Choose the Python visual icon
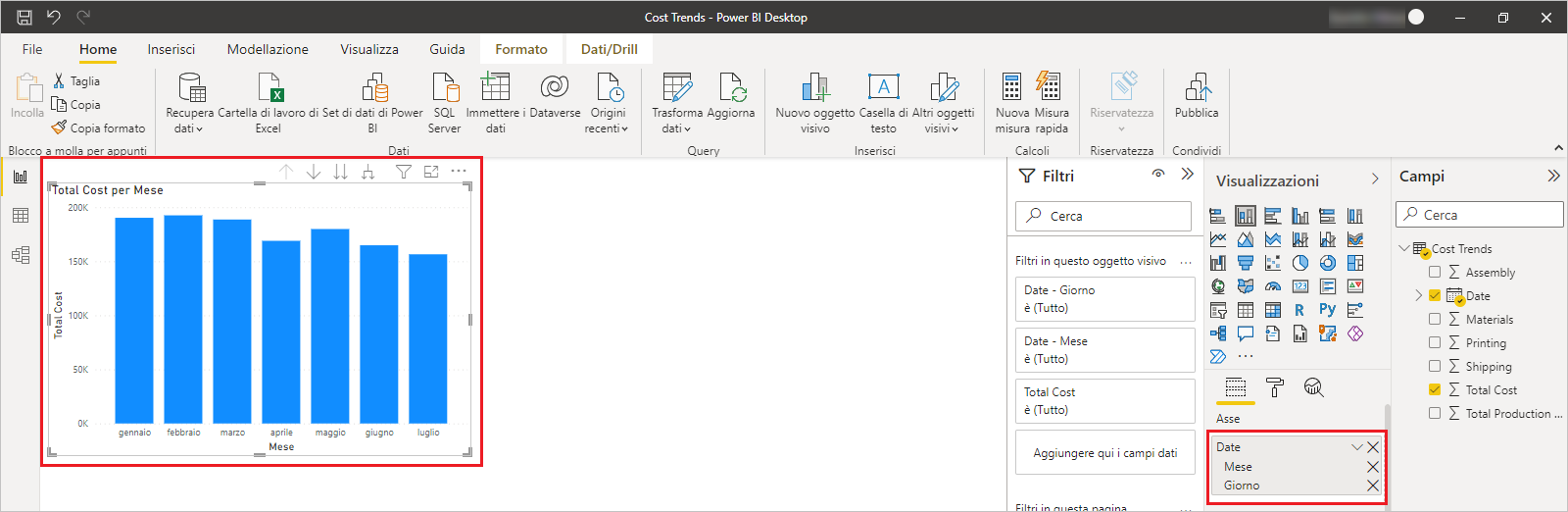The height and width of the screenshot is (512, 1568). tap(1327, 310)
